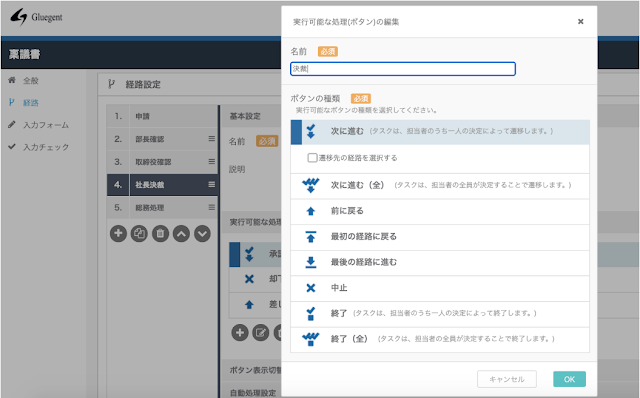Select route 5. 総務処理

coord(162,208)
